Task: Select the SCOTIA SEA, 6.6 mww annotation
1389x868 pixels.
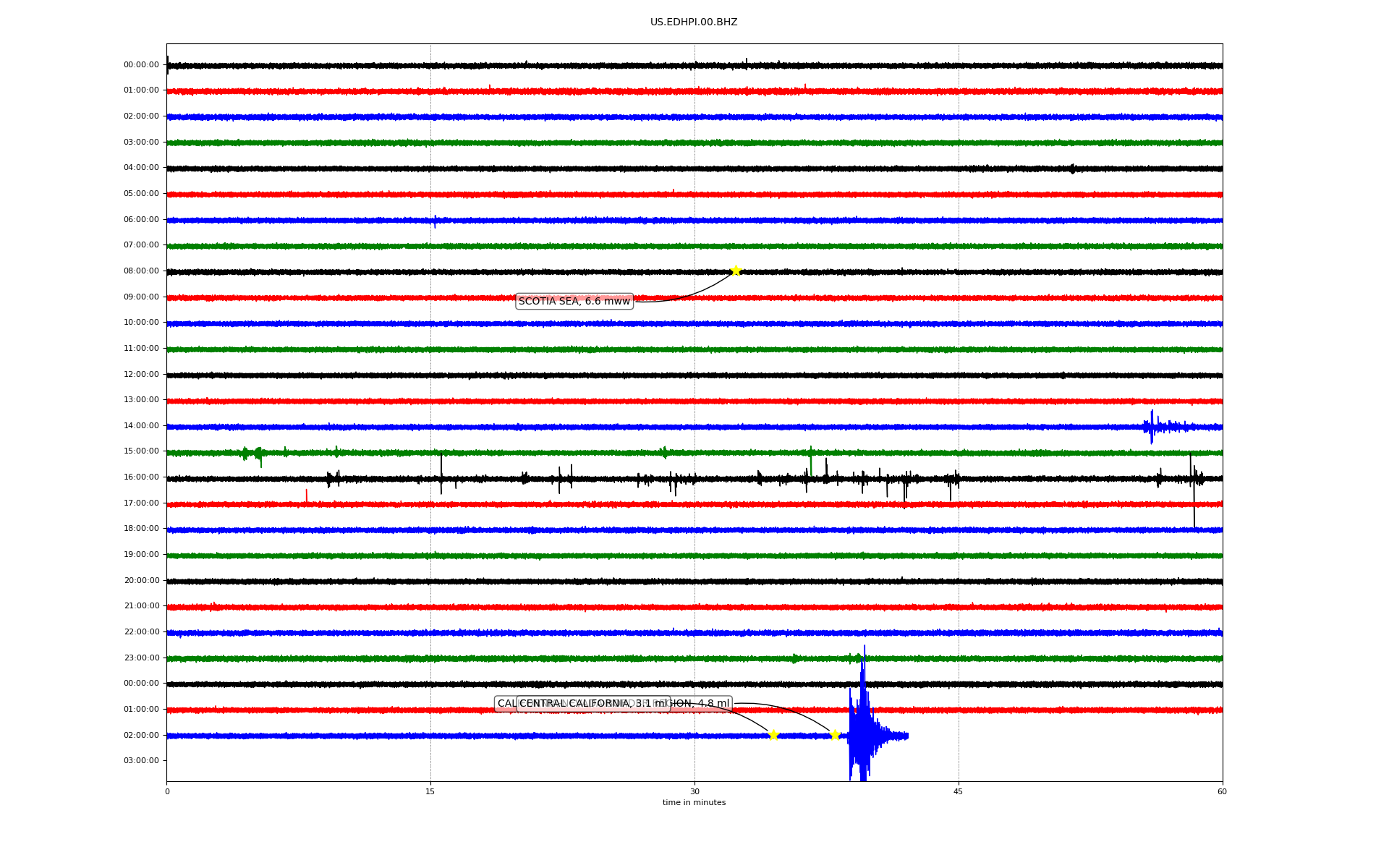Action: pos(574,302)
